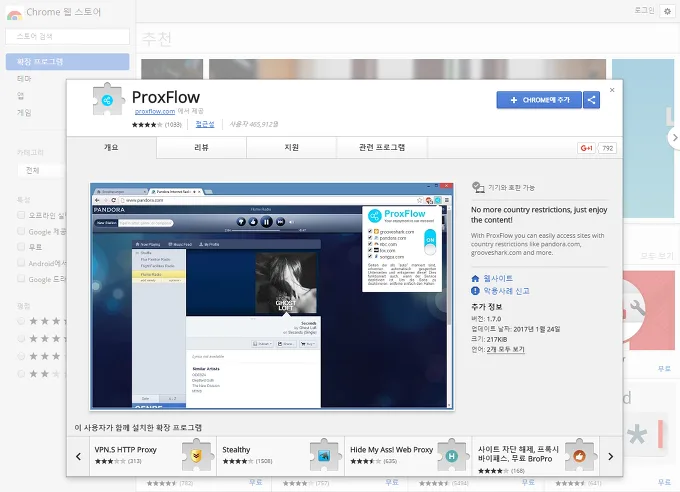Click the 사용자 465,912명 text
This screenshot has width=680, height=492.
[254, 125]
